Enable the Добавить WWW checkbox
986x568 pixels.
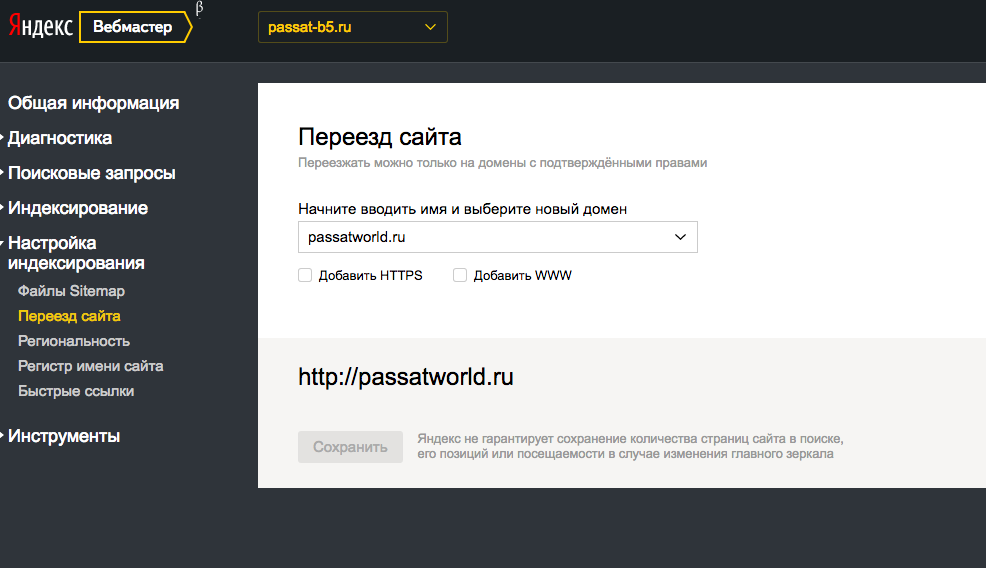(460, 275)
